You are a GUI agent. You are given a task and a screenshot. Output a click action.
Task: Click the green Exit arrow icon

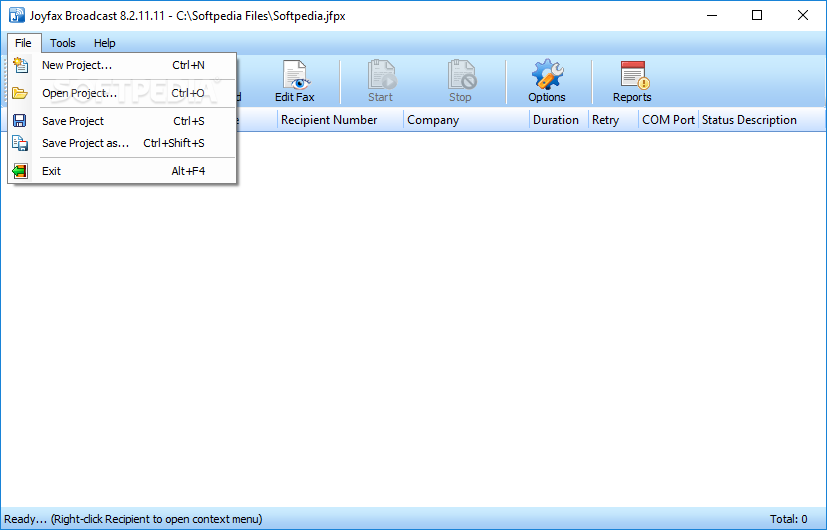[x=20, y=171]
